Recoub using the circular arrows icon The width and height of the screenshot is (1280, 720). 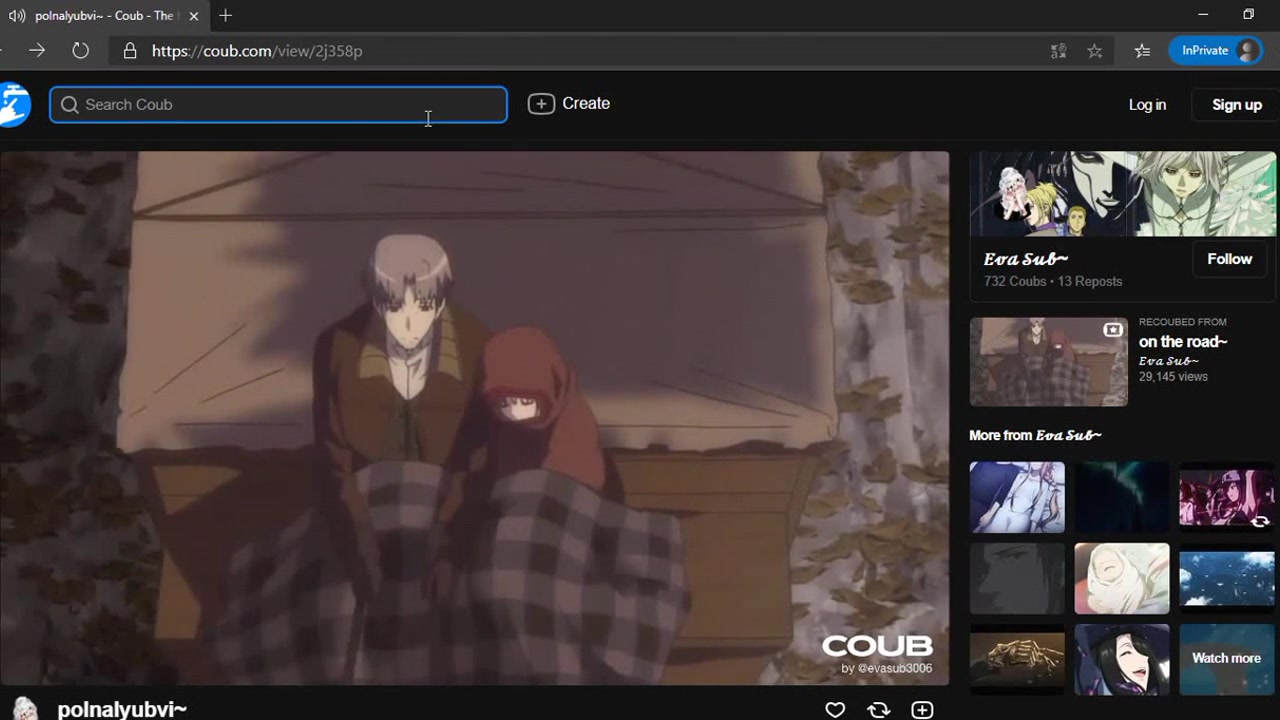(879, 709)
